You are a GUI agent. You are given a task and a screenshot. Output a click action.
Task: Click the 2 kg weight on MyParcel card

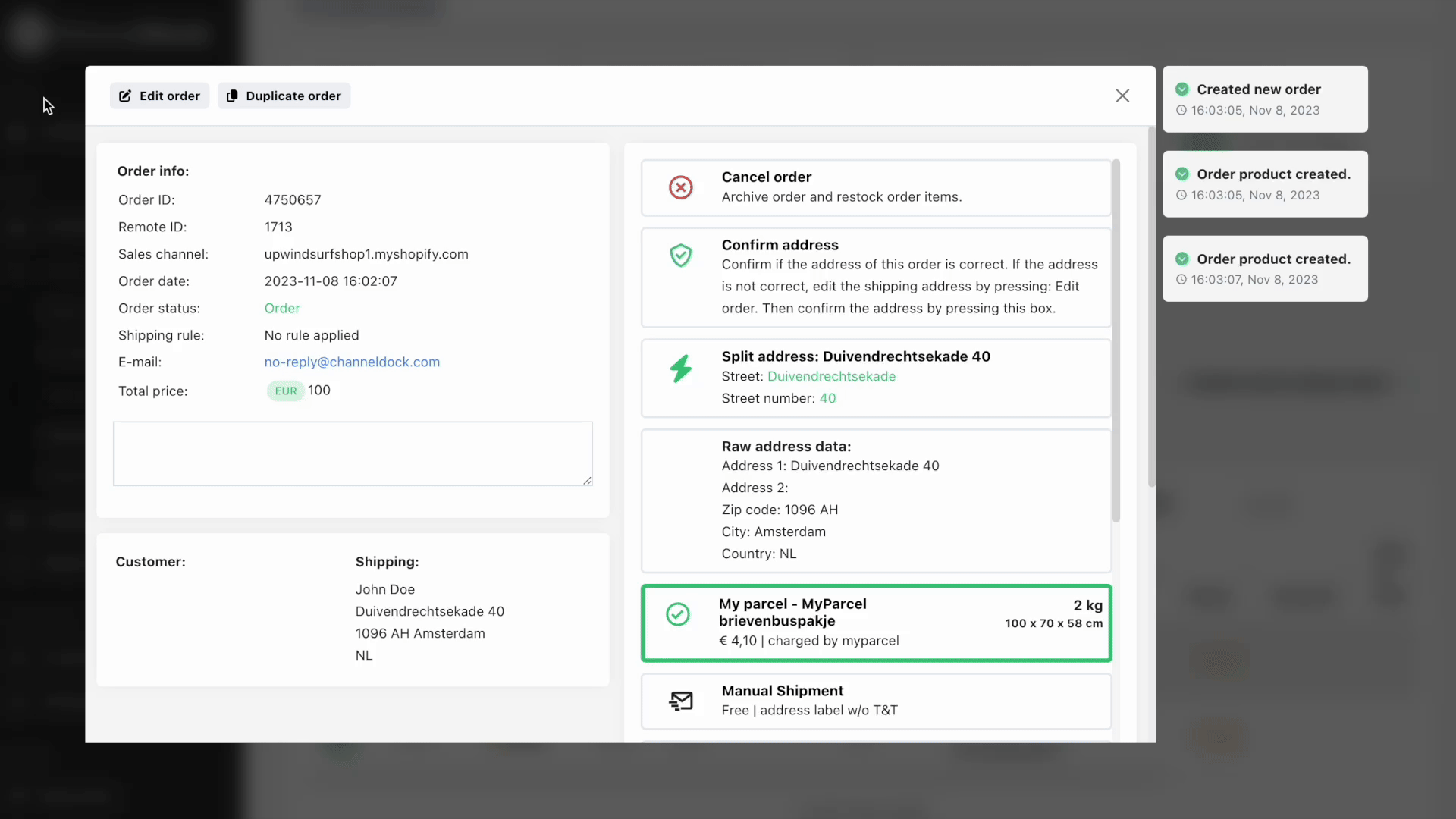[x=1087, y=605]
